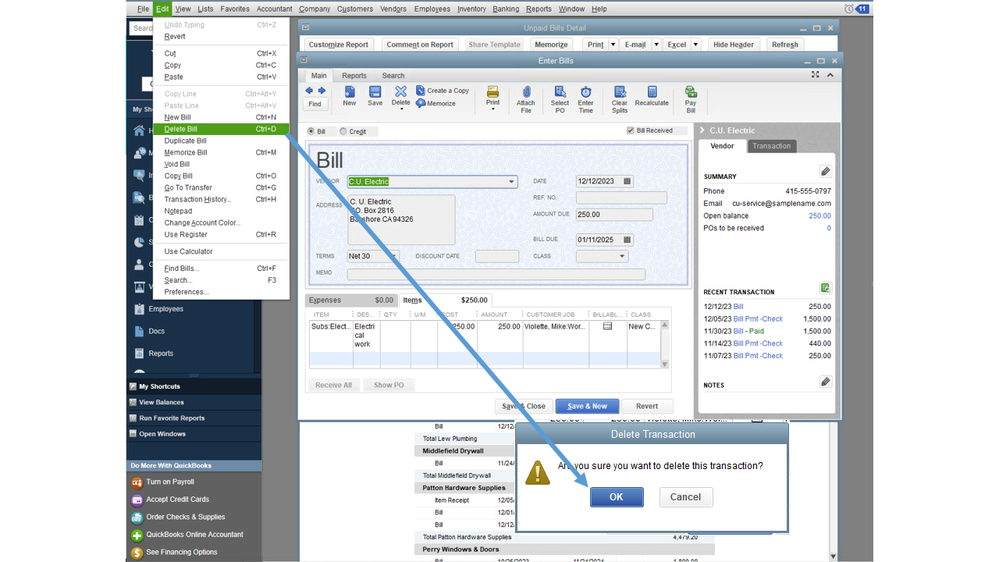This screenshot has width=999, height=562.
Task: Click the Memo input field
Action: tap(496, 274)
